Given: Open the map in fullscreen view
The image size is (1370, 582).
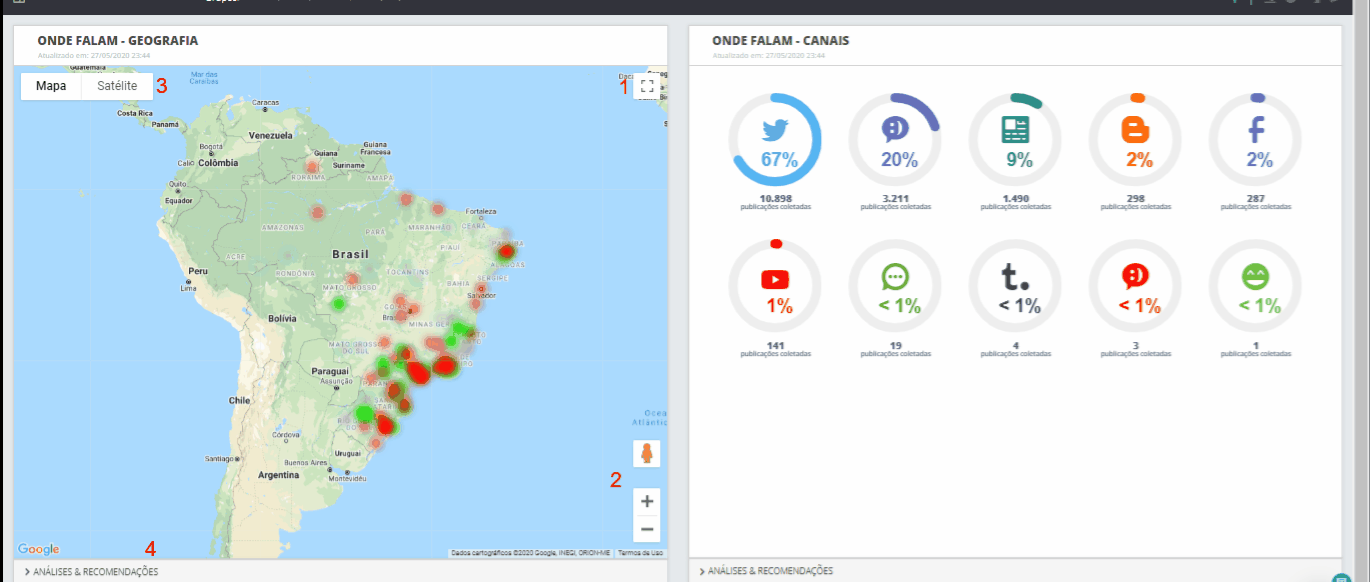Looking at the screenshot, I should (647, 86).
